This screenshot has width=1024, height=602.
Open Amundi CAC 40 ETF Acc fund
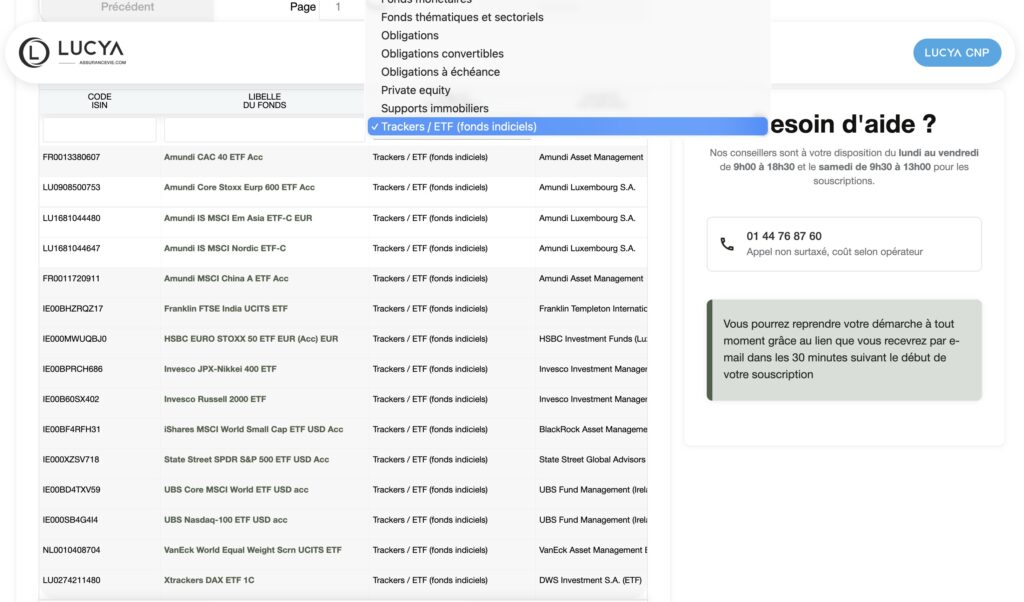213,157
